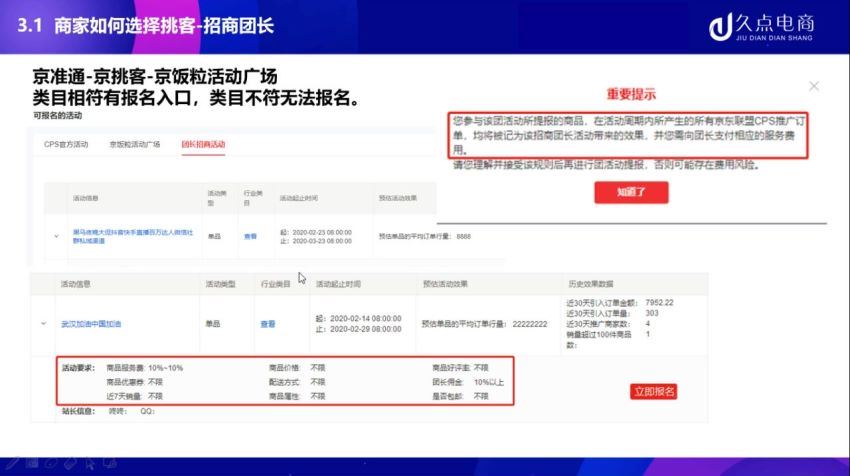Click the 团长佣金 10%以上 requirement

tap(468, 382)
